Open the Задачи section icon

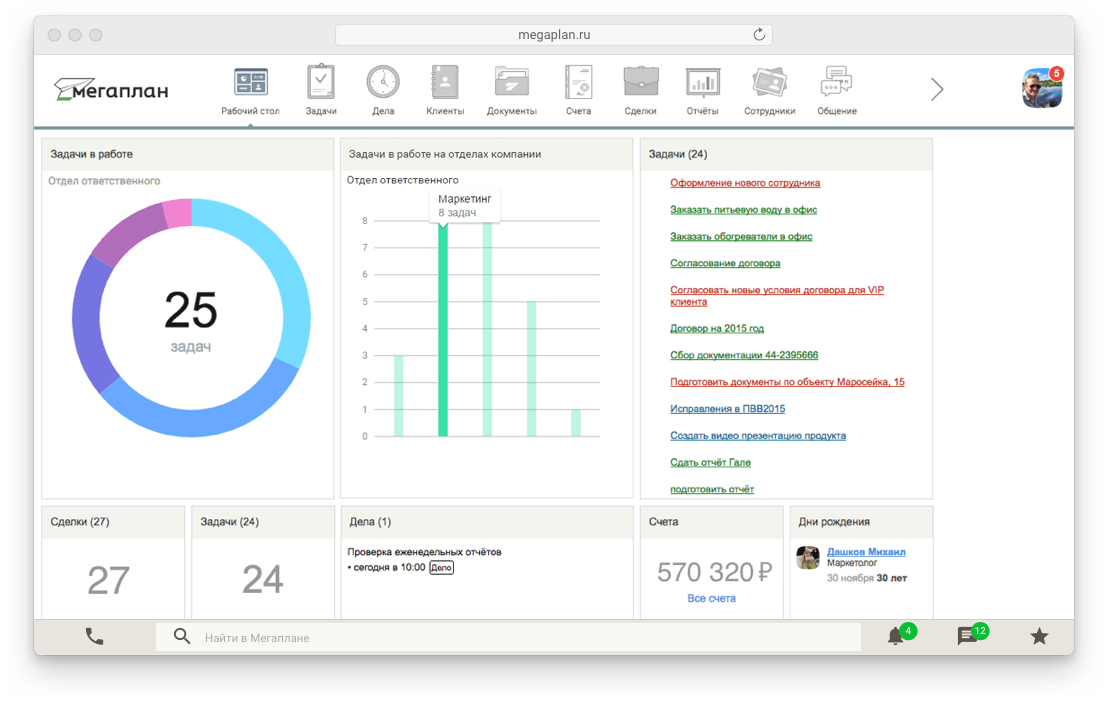pos(321,82)
